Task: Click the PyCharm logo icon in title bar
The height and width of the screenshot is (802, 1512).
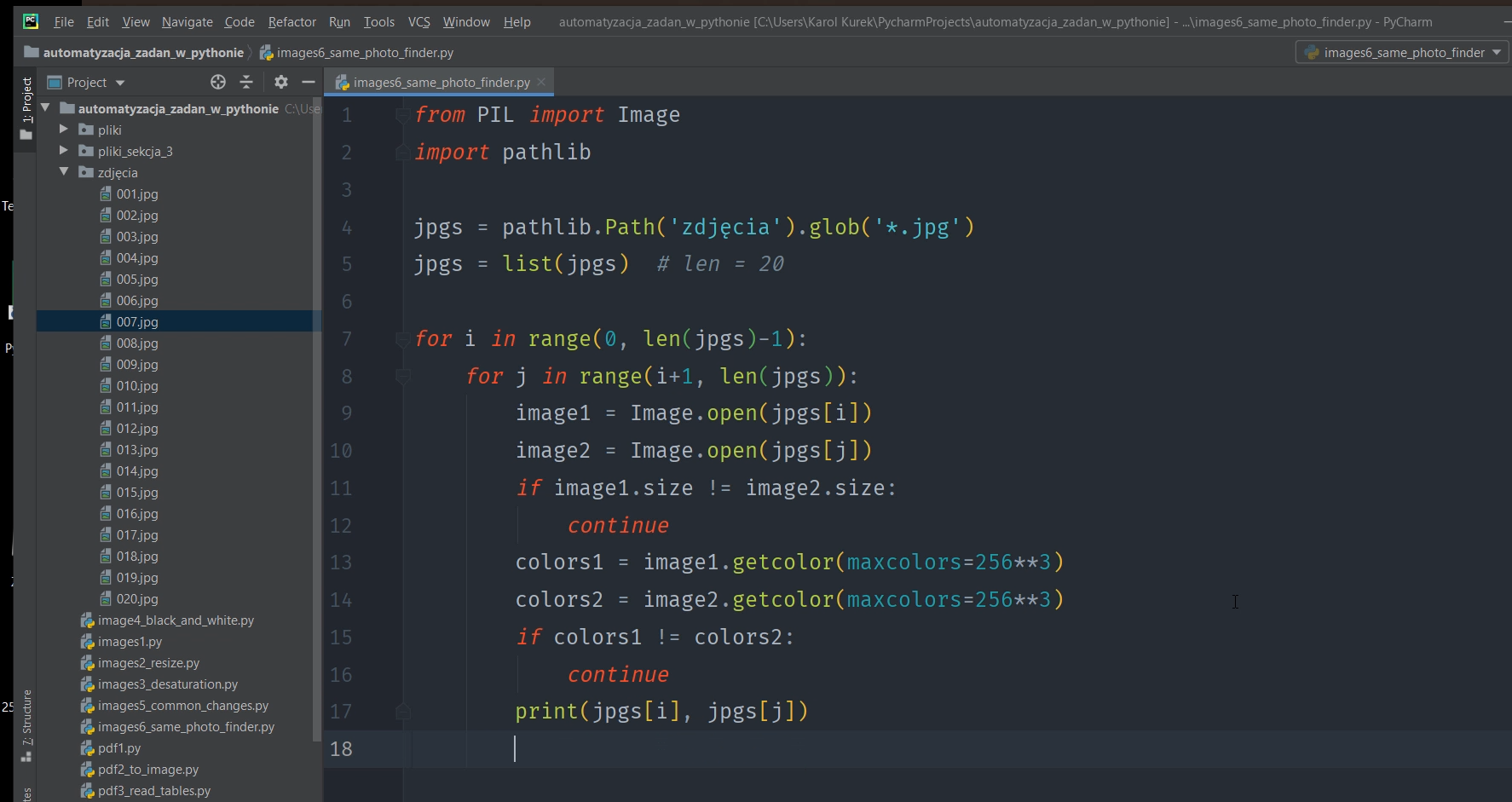Action: coord(31,21)
